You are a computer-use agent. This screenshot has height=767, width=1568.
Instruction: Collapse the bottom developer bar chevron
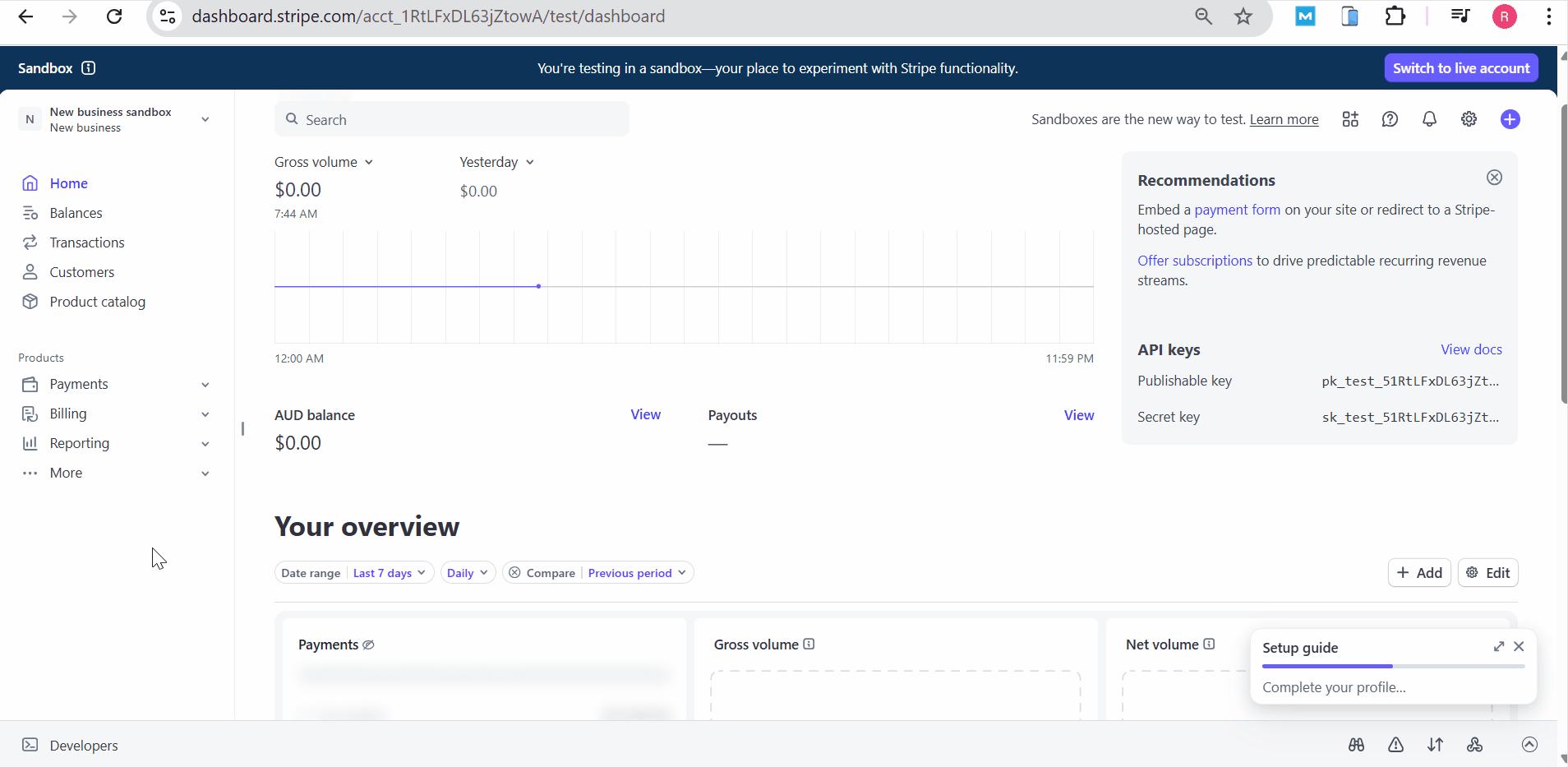[x=1529, y=745]
